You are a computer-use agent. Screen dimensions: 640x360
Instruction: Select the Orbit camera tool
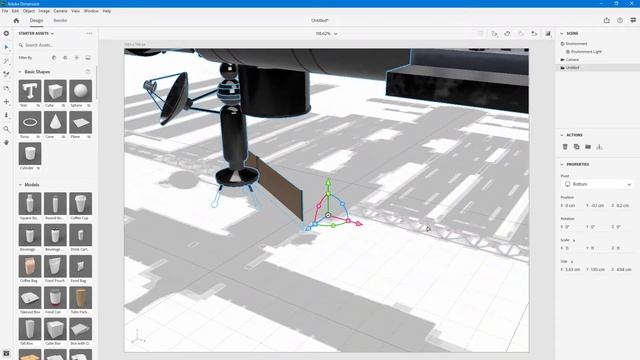click(6, 88)
